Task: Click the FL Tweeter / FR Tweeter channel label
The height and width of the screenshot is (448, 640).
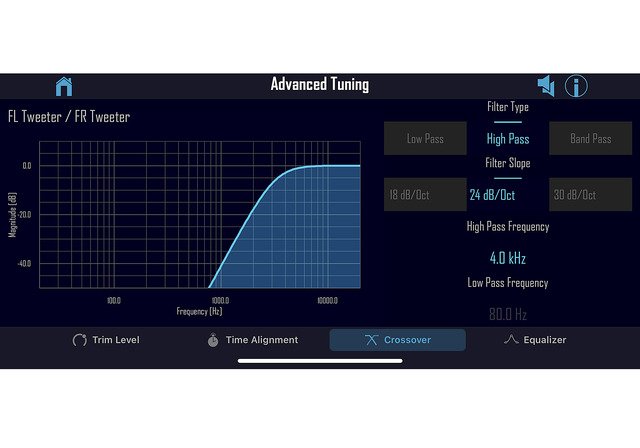Action: pyautogui.click(x=69, y=117)
